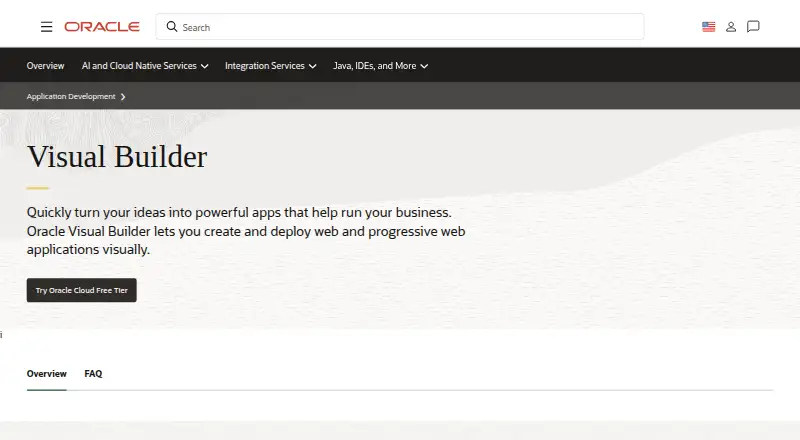Open the account profile icon
The image size is (800, 440).
pos(731,27)
